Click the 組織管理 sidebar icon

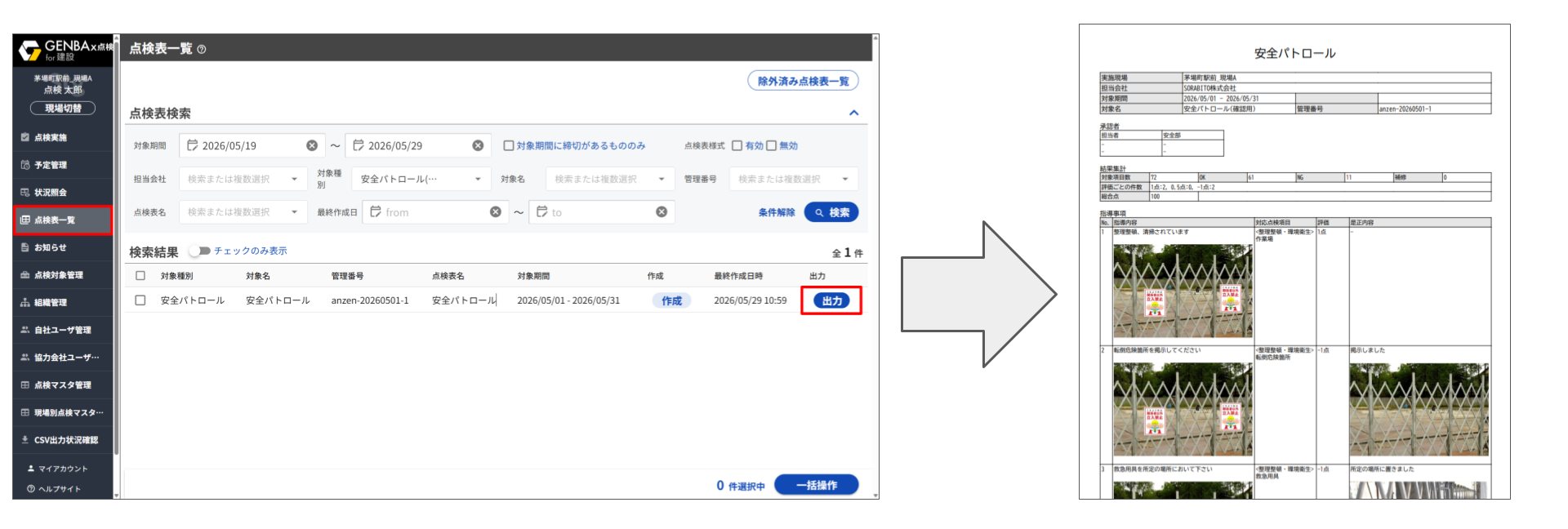[24, 302]
